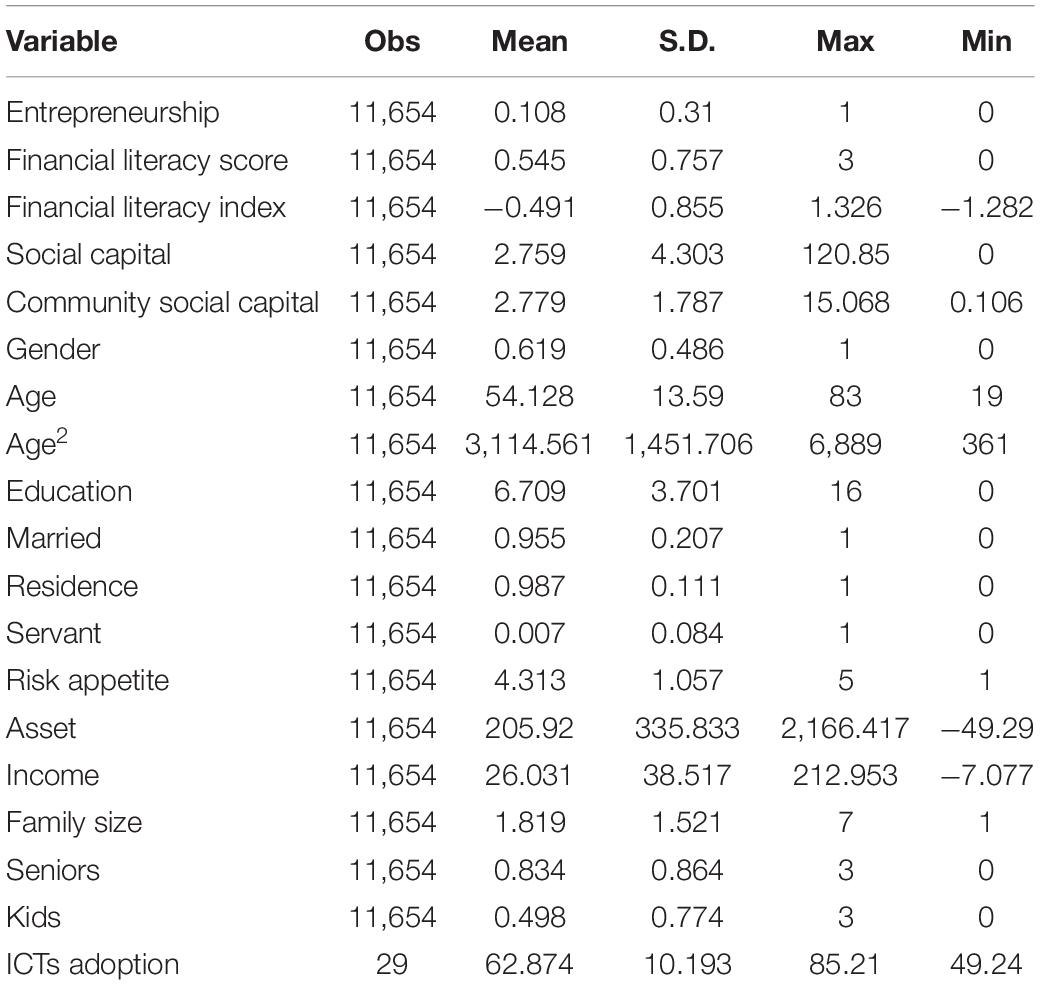The height and width of the screenshot is (985, 1040).
Task: Click the Risk appetite row label
Action: [x=88, y=681]
